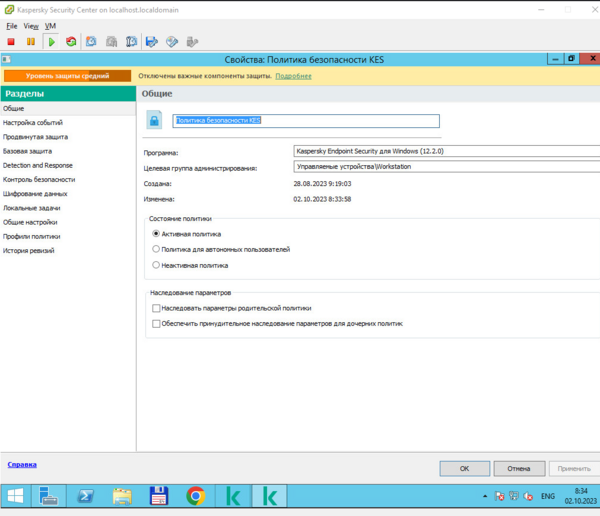Image resolution: width=600 pixels, height=516 pixels.
Task: Click the blue floppy send icon in toolbar
Action: point(152,41)
